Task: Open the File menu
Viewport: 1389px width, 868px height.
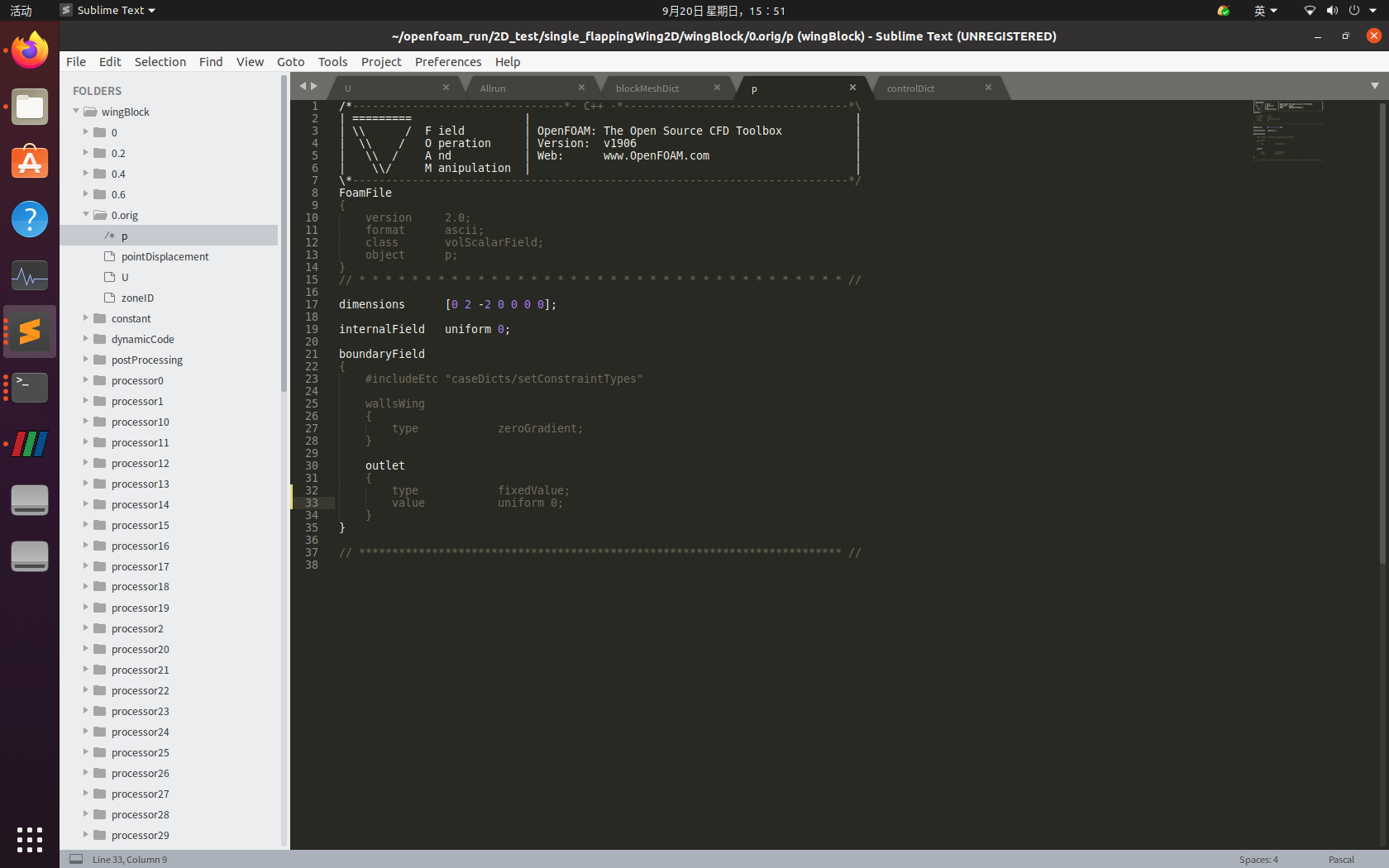Action: click(x=76, y=62)
